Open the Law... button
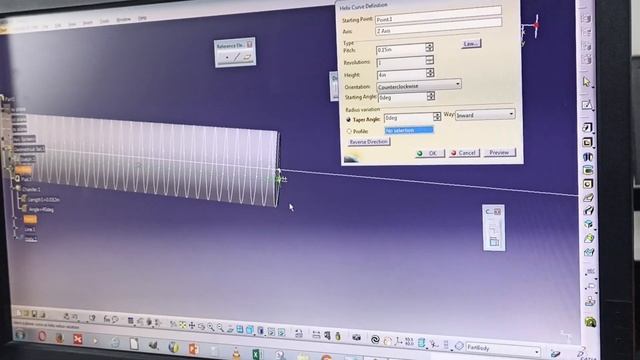This screenshot has height=360, width=640. tap(471, 43)
